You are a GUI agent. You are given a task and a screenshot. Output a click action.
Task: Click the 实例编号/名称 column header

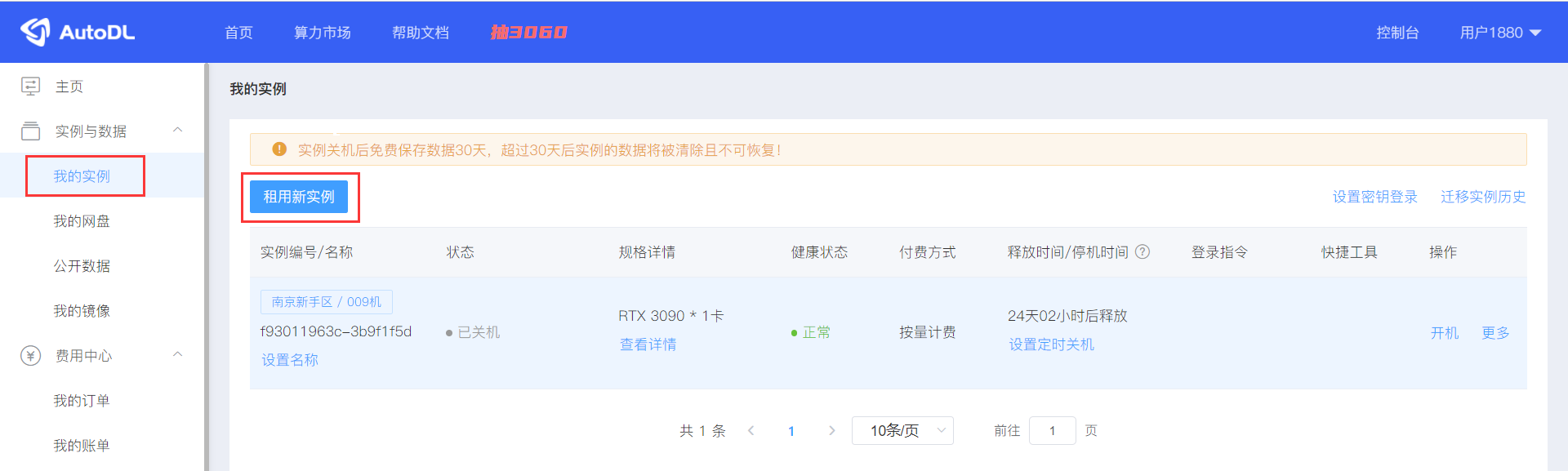[306, 252]
